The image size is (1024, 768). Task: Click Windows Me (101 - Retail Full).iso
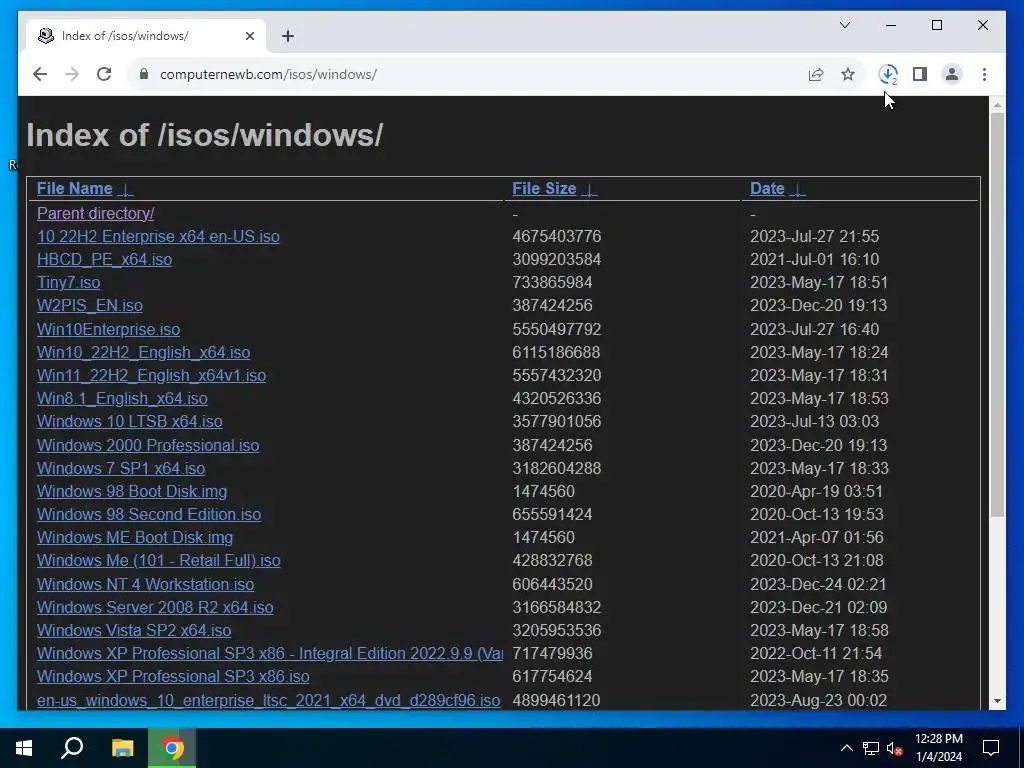click(159, 560)
